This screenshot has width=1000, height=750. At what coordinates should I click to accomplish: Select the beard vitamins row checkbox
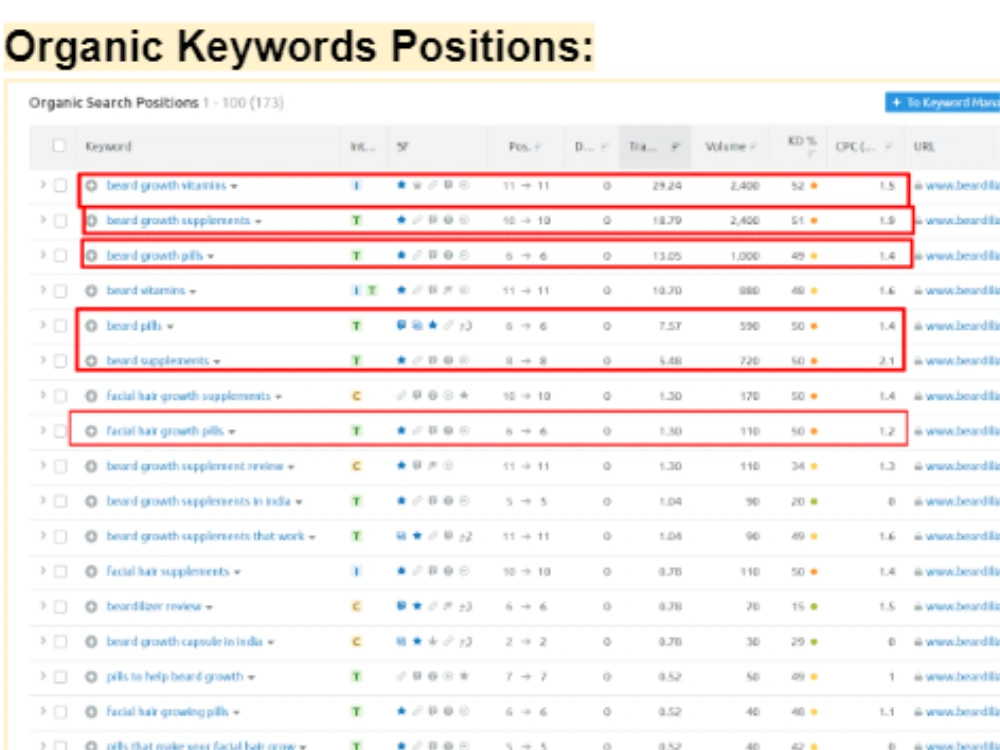(60, 291)
